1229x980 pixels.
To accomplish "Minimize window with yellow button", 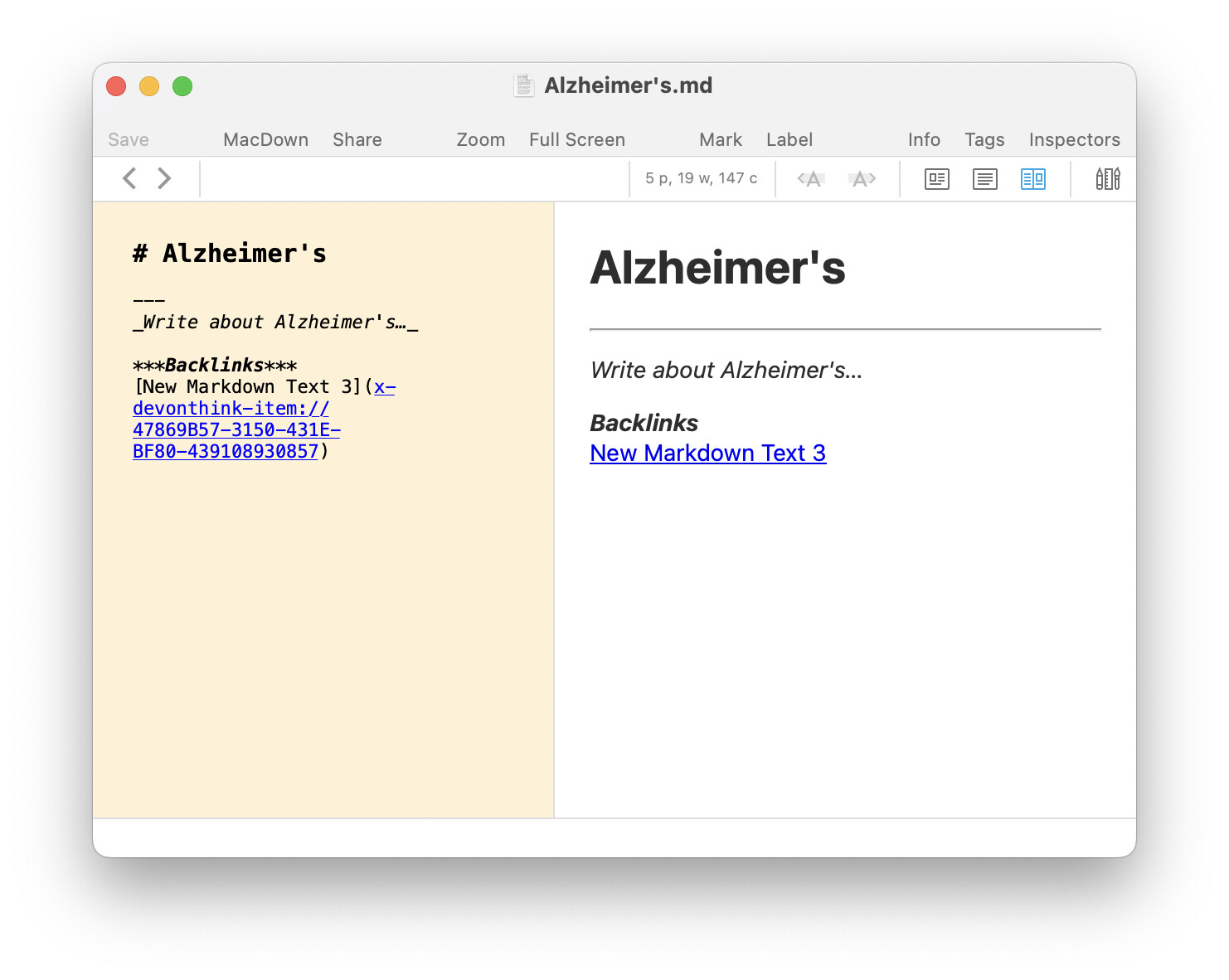I will (x=149, y=86).
